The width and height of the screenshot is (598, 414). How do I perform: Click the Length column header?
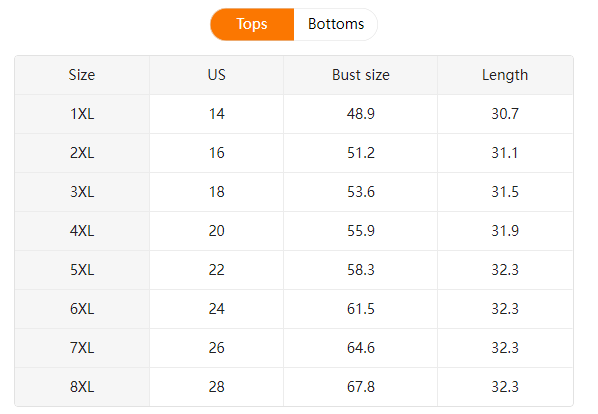point(505,75)
